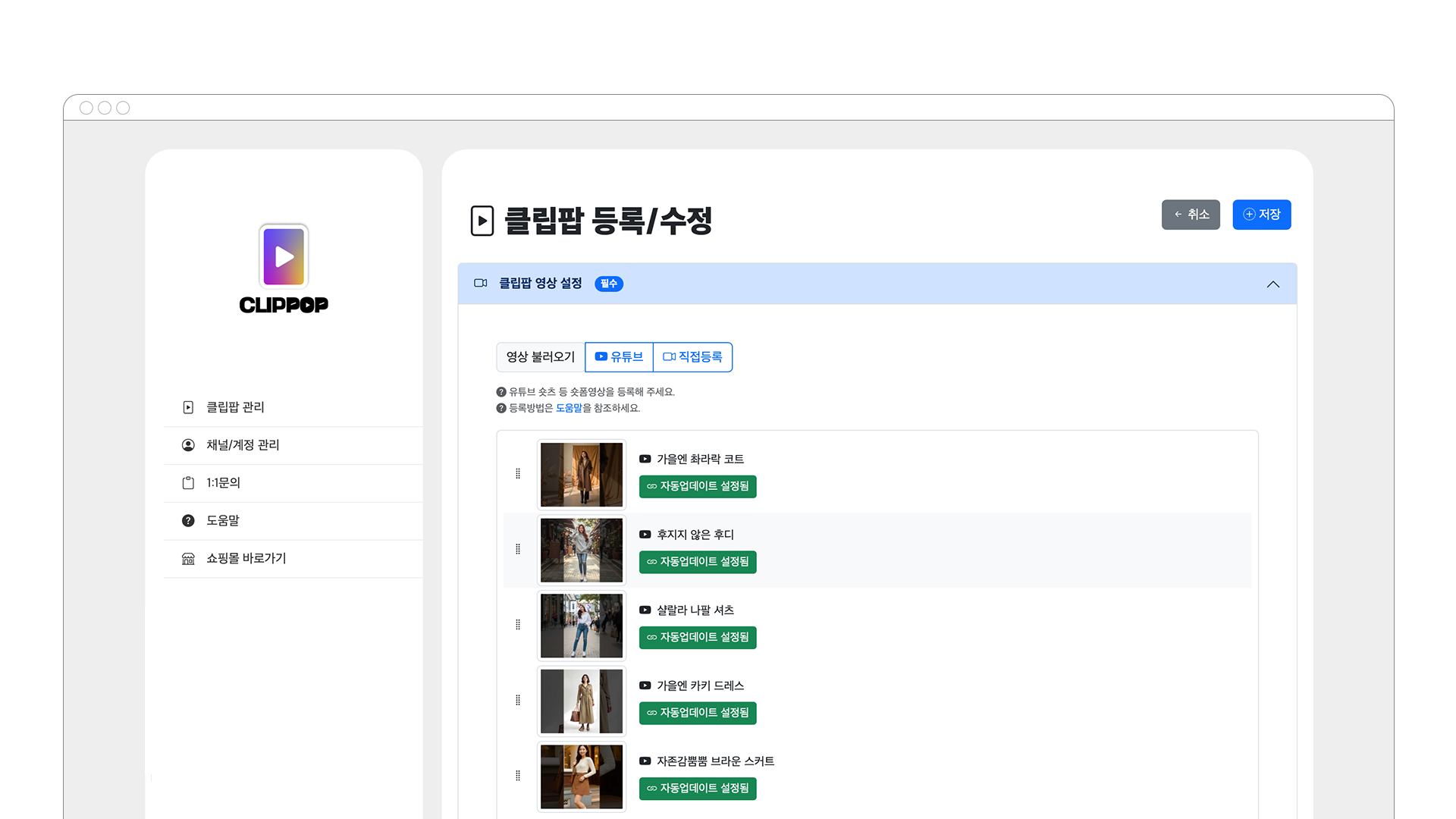Screen dimensions: 1456x819
Task: Go to 1:1문의 page
Action: click(x=223, y=483)
